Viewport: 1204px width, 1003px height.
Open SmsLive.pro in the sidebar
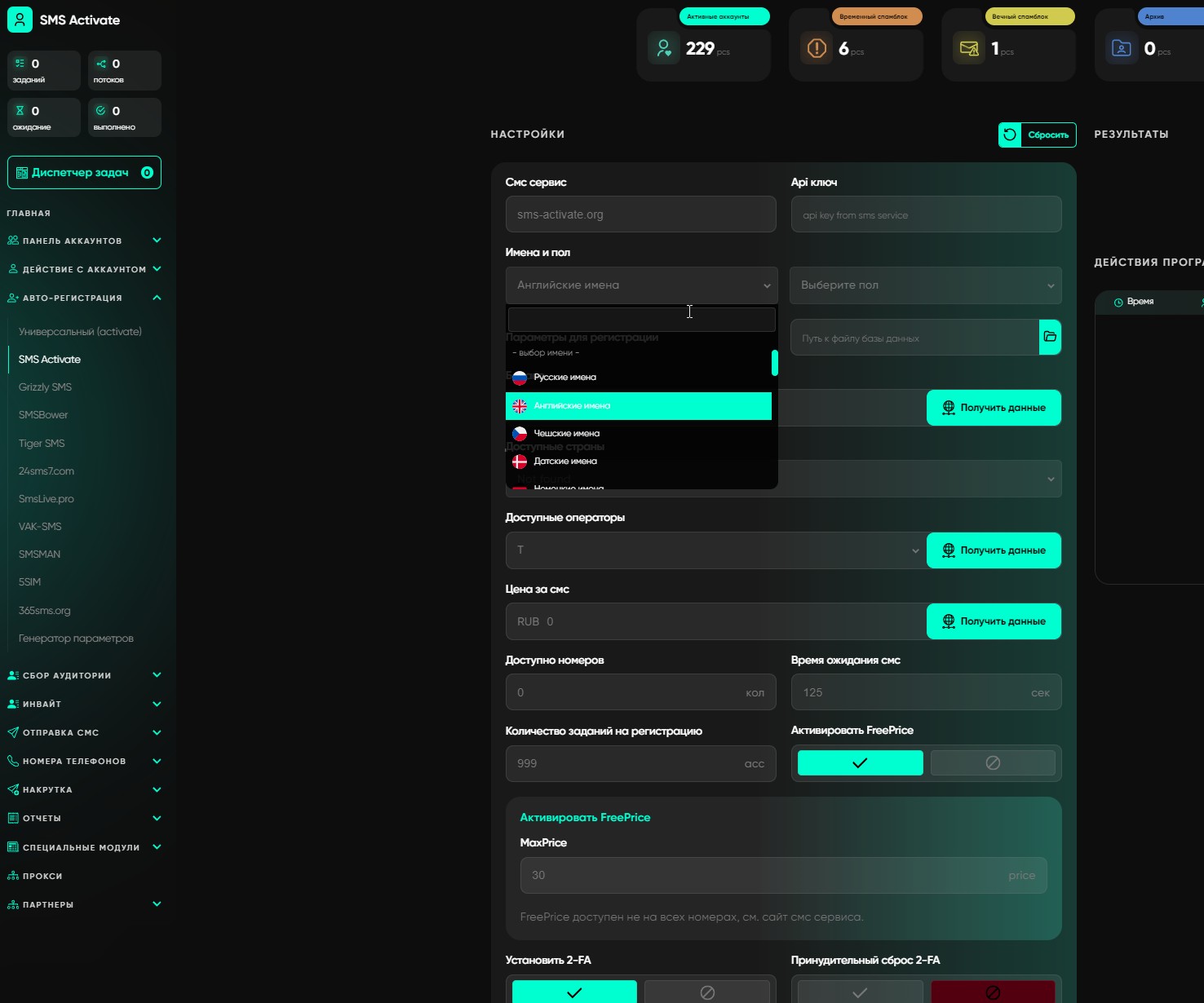coord(46,499)
